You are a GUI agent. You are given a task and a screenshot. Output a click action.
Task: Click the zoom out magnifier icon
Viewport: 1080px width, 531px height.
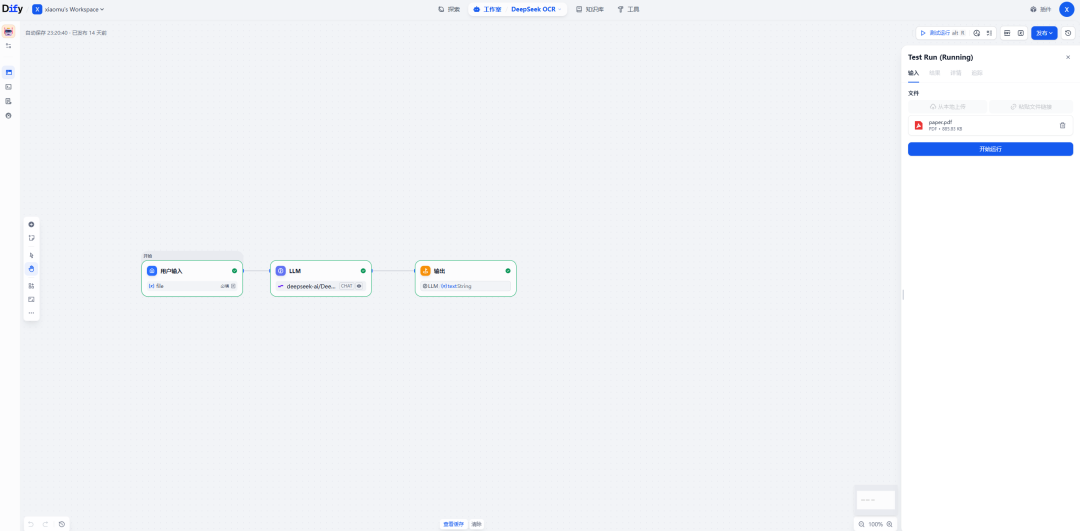coord(862,524)
